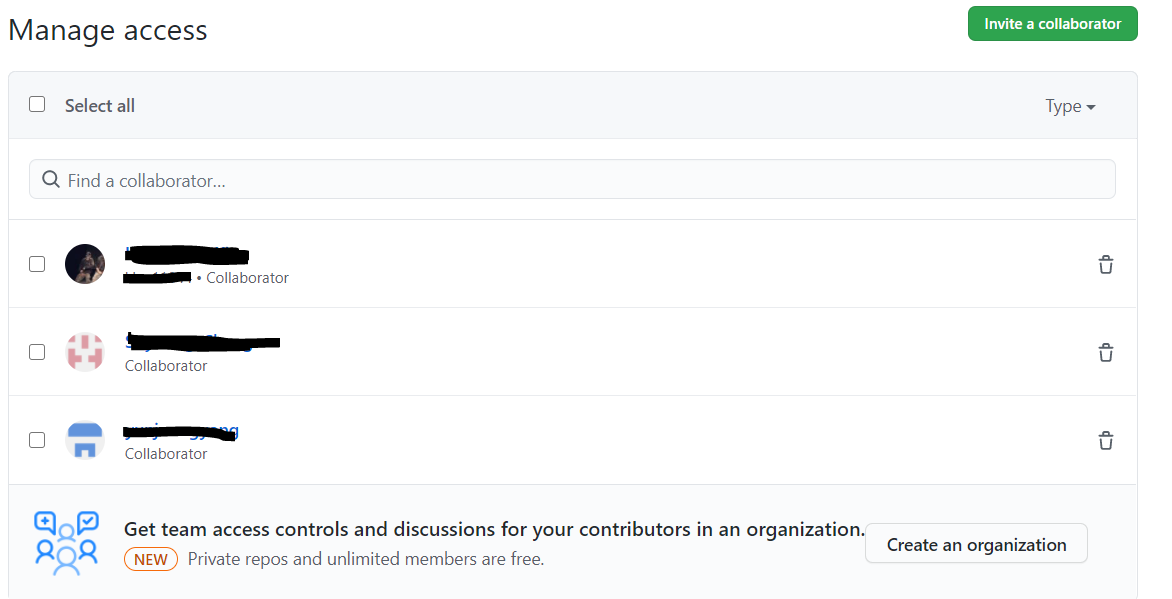Click the trash icon for the second collaborator
This screenshot has width=1172, height=599.
click(x=1105, y=353)
